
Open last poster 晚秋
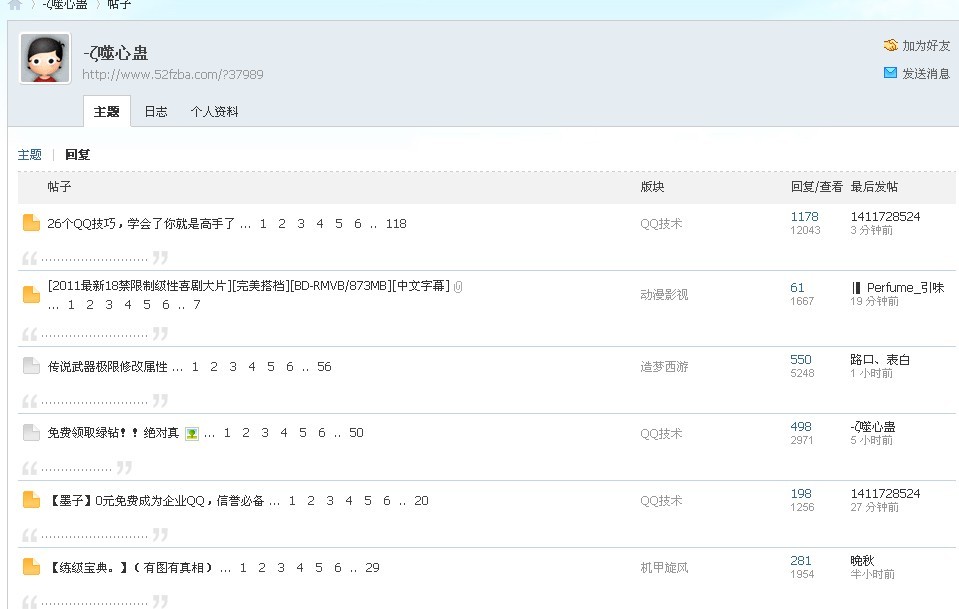pyautogui.click(x=862, y=561)
